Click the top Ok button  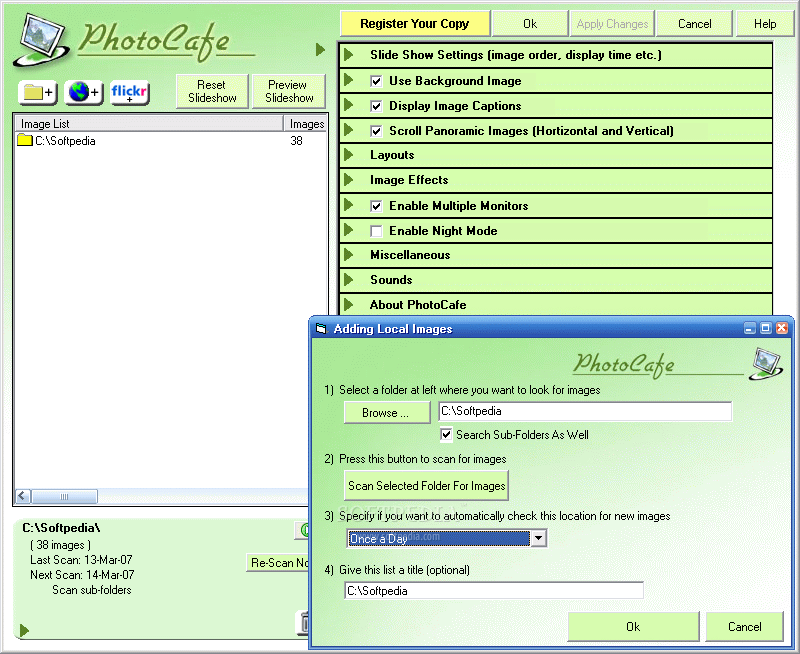530,24
